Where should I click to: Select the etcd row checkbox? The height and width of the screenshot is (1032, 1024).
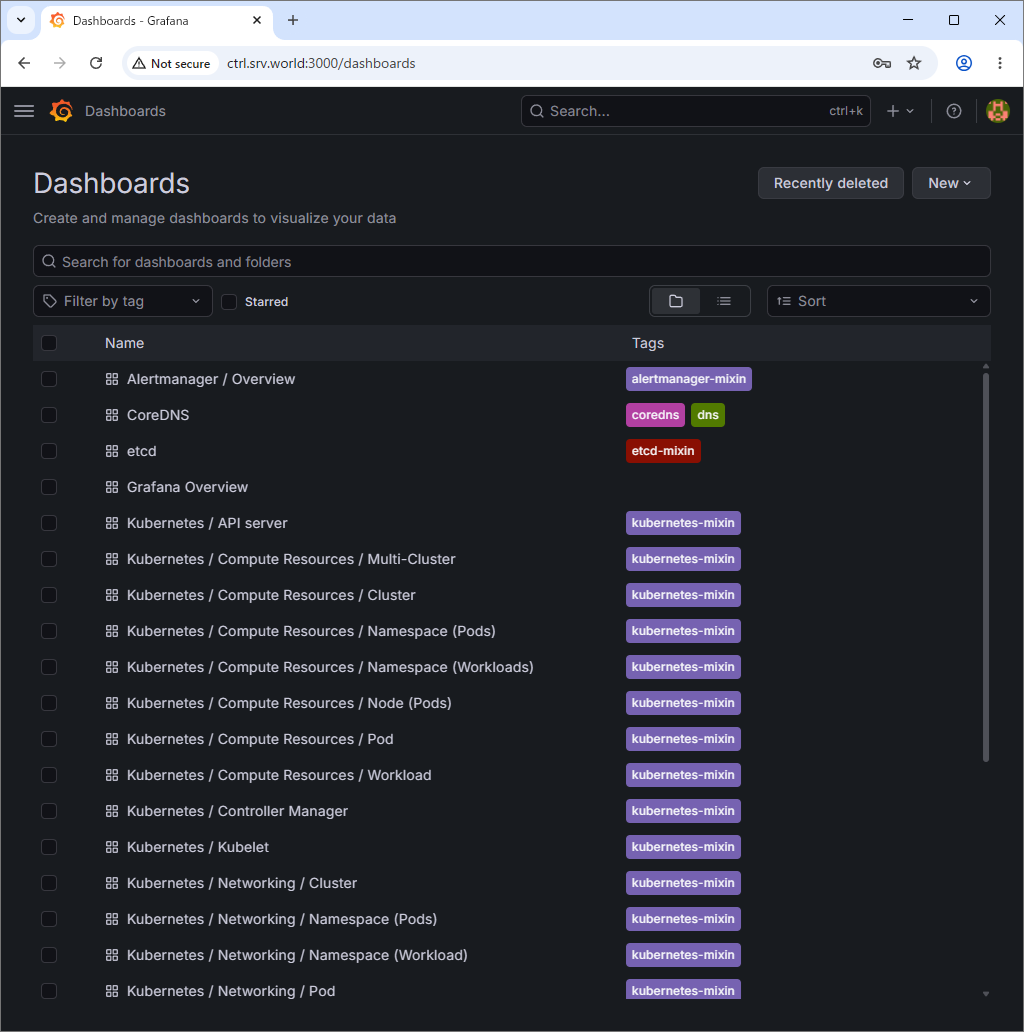coord(49,452)
